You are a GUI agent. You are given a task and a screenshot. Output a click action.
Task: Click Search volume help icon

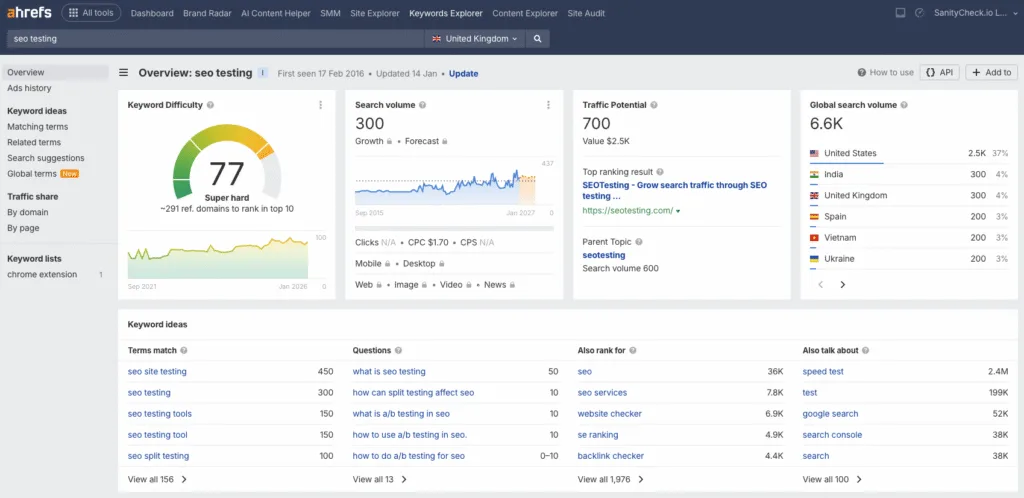click(423, 105)
